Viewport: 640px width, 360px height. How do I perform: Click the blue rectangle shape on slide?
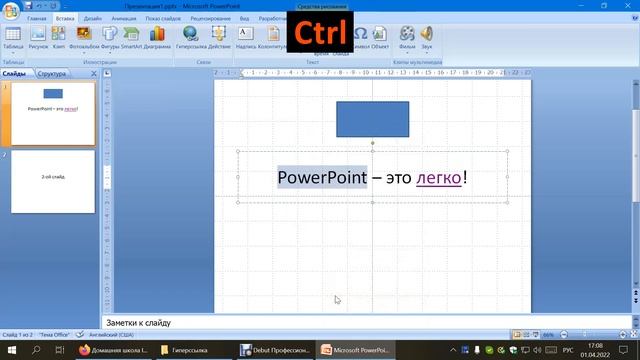tap(372, 119)
